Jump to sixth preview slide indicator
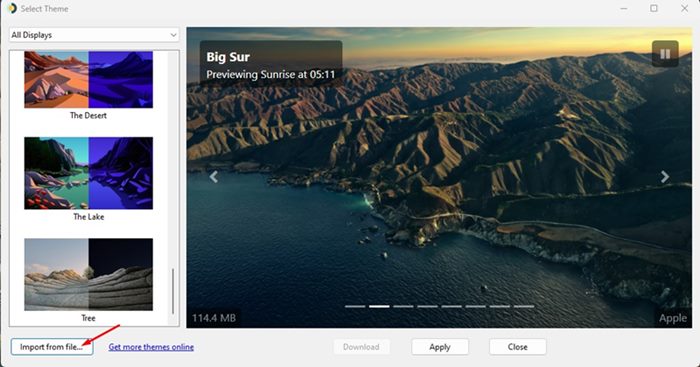This screenshot has width=700, height=367. (475, 306)
